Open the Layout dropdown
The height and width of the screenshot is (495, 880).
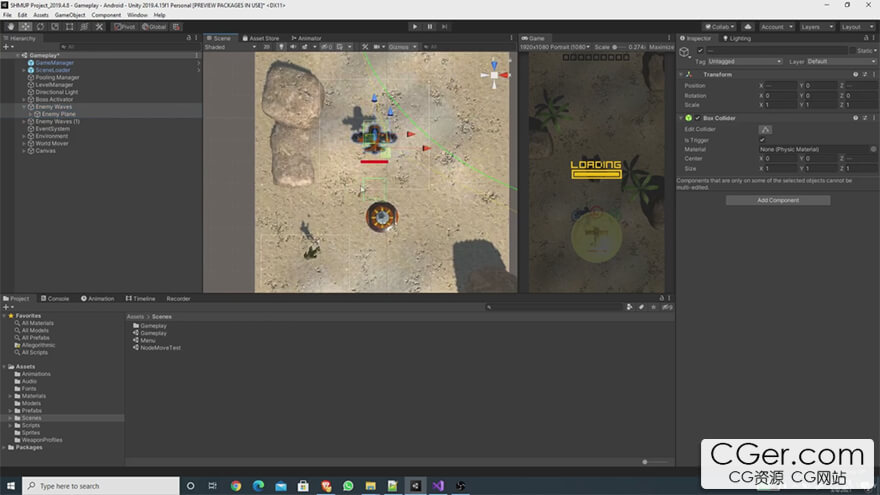coord(856,26)
